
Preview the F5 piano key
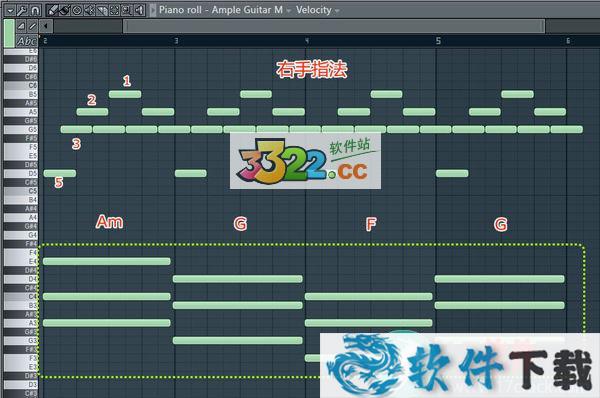coord(21,147)
